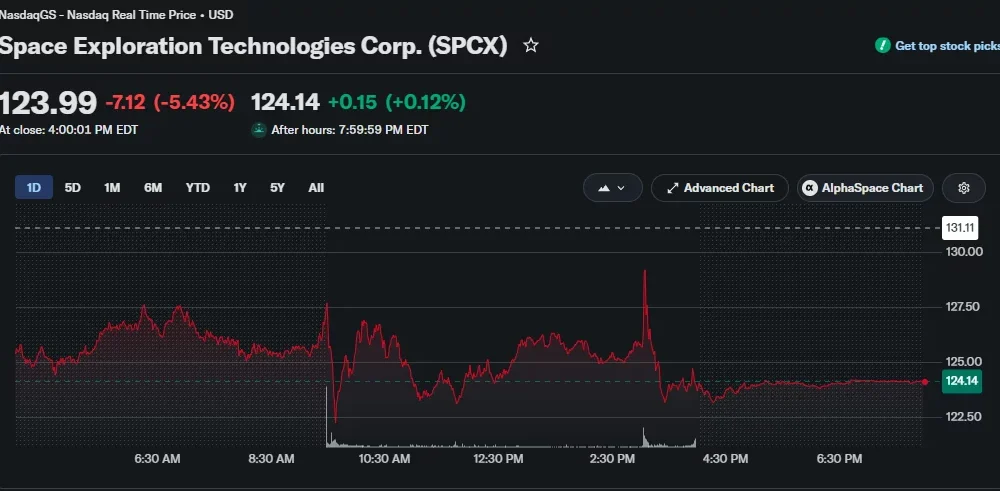Open chart settings gear icon
The width and height of the screenshot is (1000, 491).
(964, 188)
